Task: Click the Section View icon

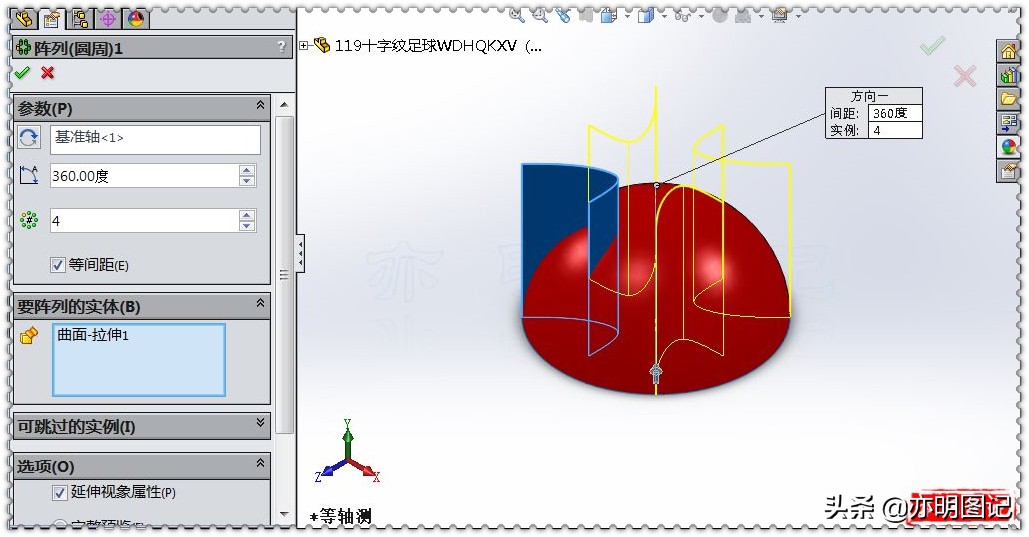Action: pyautogui.click(x=585, y=14)
